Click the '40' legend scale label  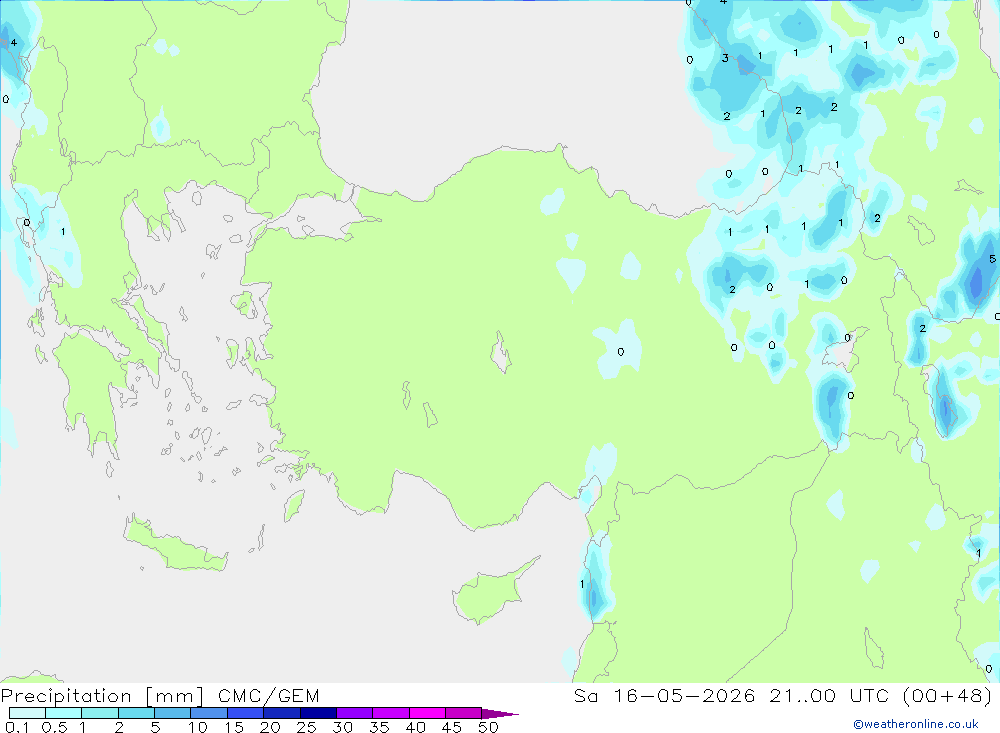pyautogui.click(x=416, y=727)
